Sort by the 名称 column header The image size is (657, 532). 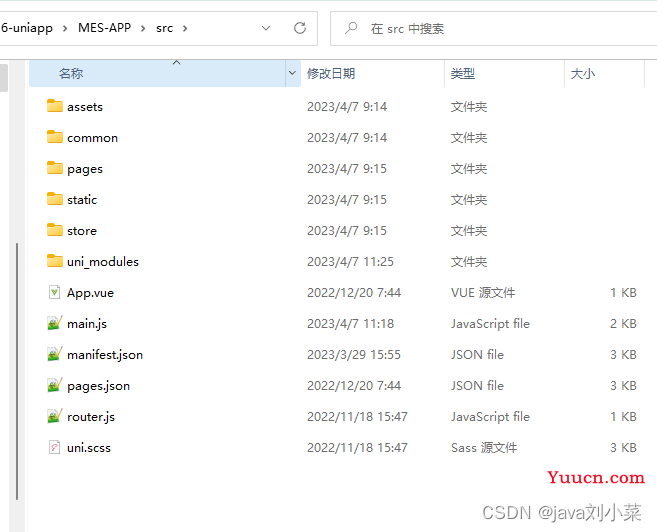point(158,73)
